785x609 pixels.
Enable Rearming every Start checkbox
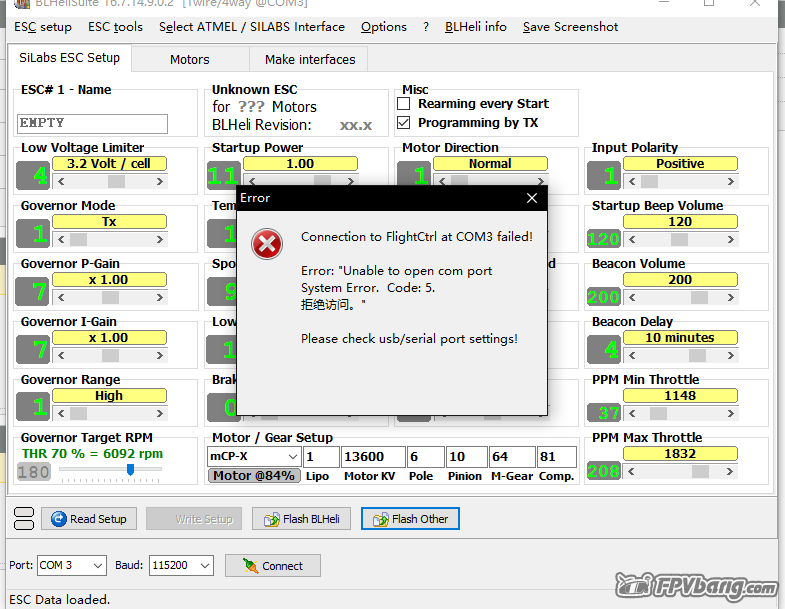coord(404,104)
